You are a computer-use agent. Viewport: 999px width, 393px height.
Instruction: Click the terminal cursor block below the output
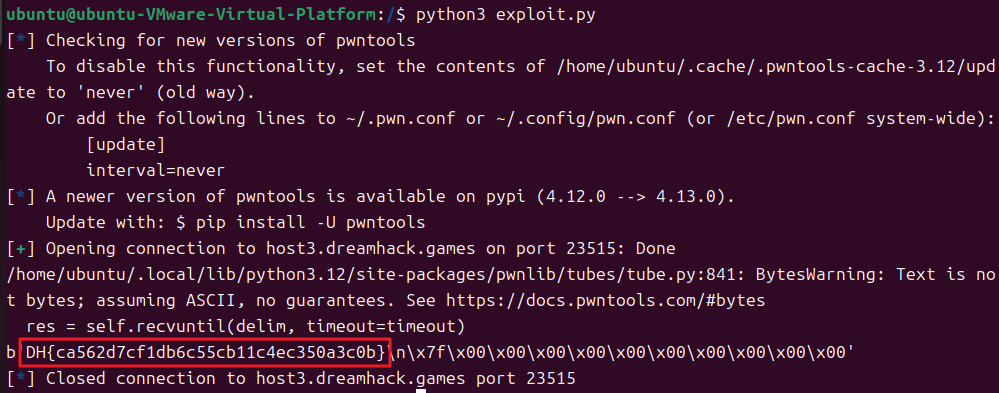[x=420, y=390]
